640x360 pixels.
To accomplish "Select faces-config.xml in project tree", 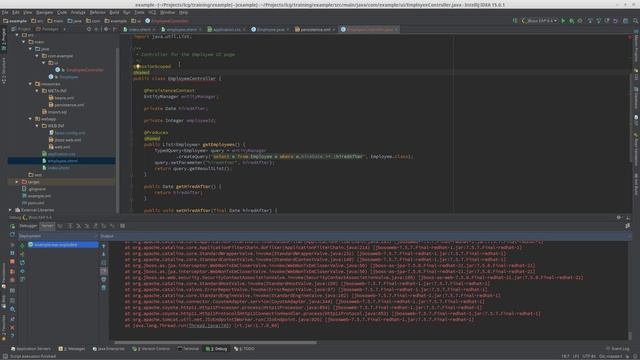I will (x=70, y=133).
